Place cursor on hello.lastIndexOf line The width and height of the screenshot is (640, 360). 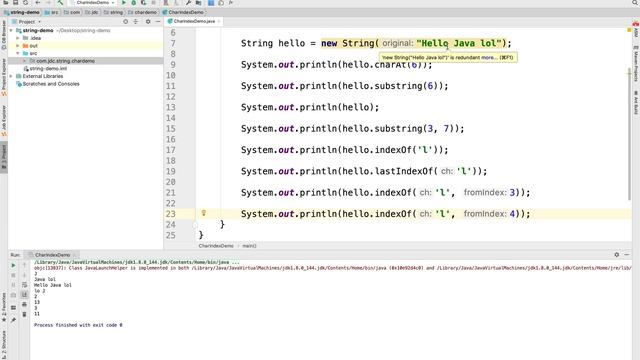364,171
